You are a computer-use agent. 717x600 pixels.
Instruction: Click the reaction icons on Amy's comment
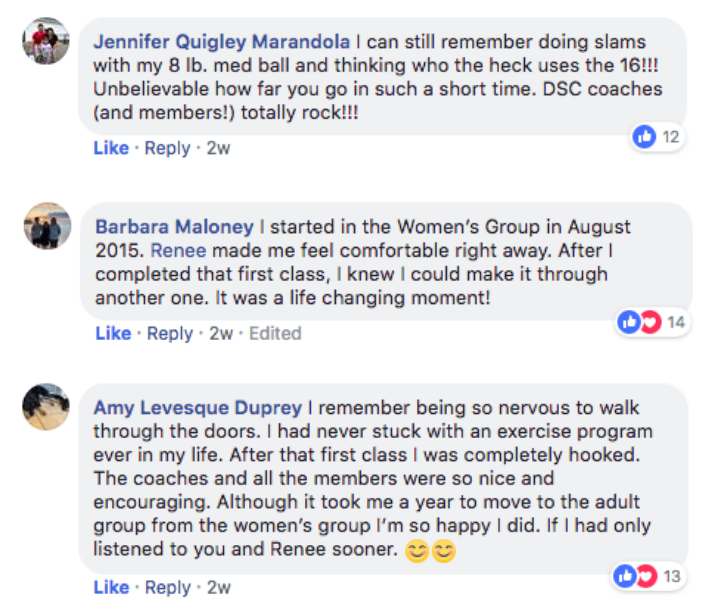tap(635, 575)
